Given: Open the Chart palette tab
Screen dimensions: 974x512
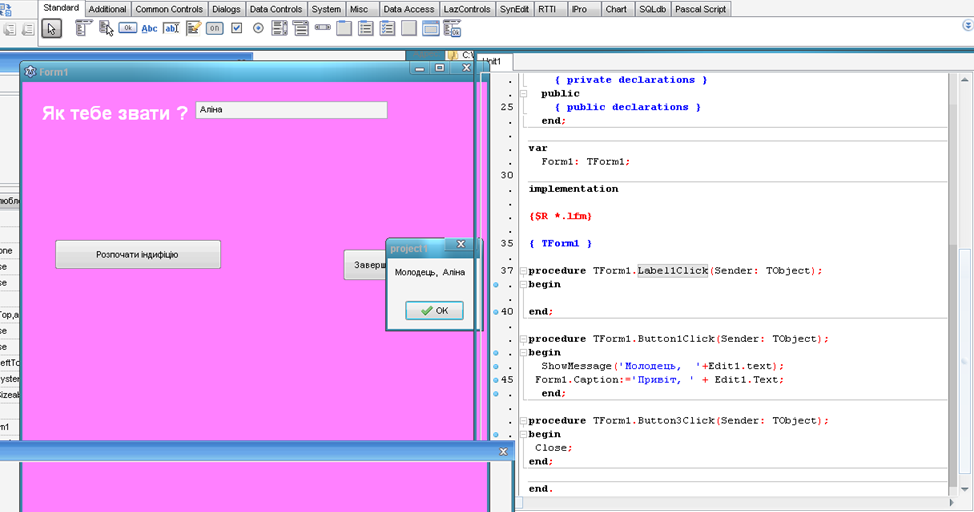Looking at the screenshot, I should tap(616, 9).
